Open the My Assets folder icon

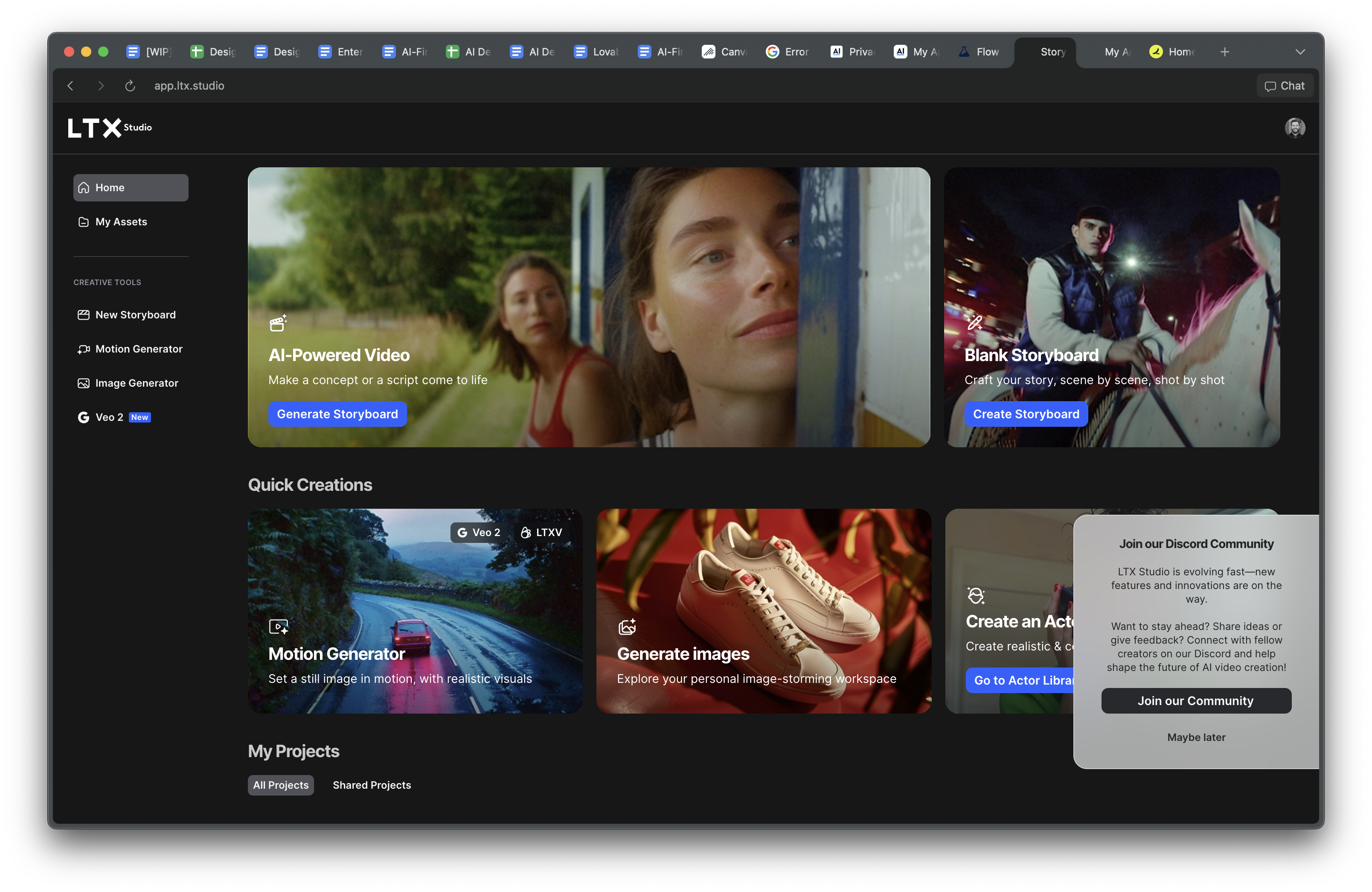click(84, 222)
